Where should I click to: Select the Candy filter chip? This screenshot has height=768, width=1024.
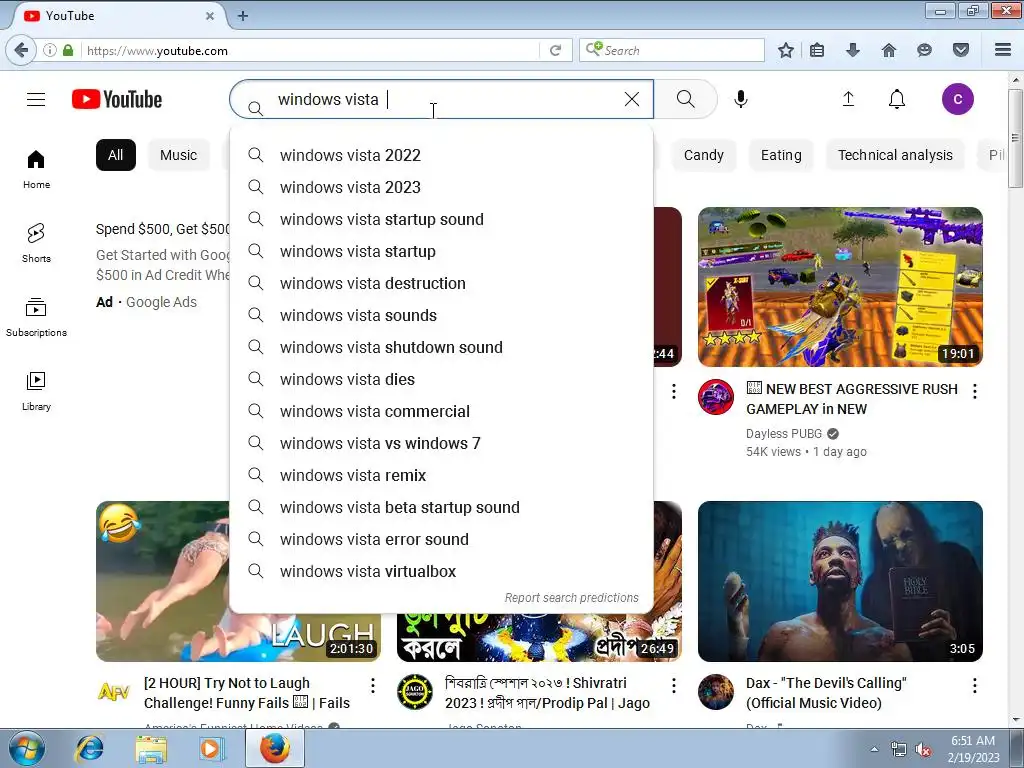coord(703,155)
